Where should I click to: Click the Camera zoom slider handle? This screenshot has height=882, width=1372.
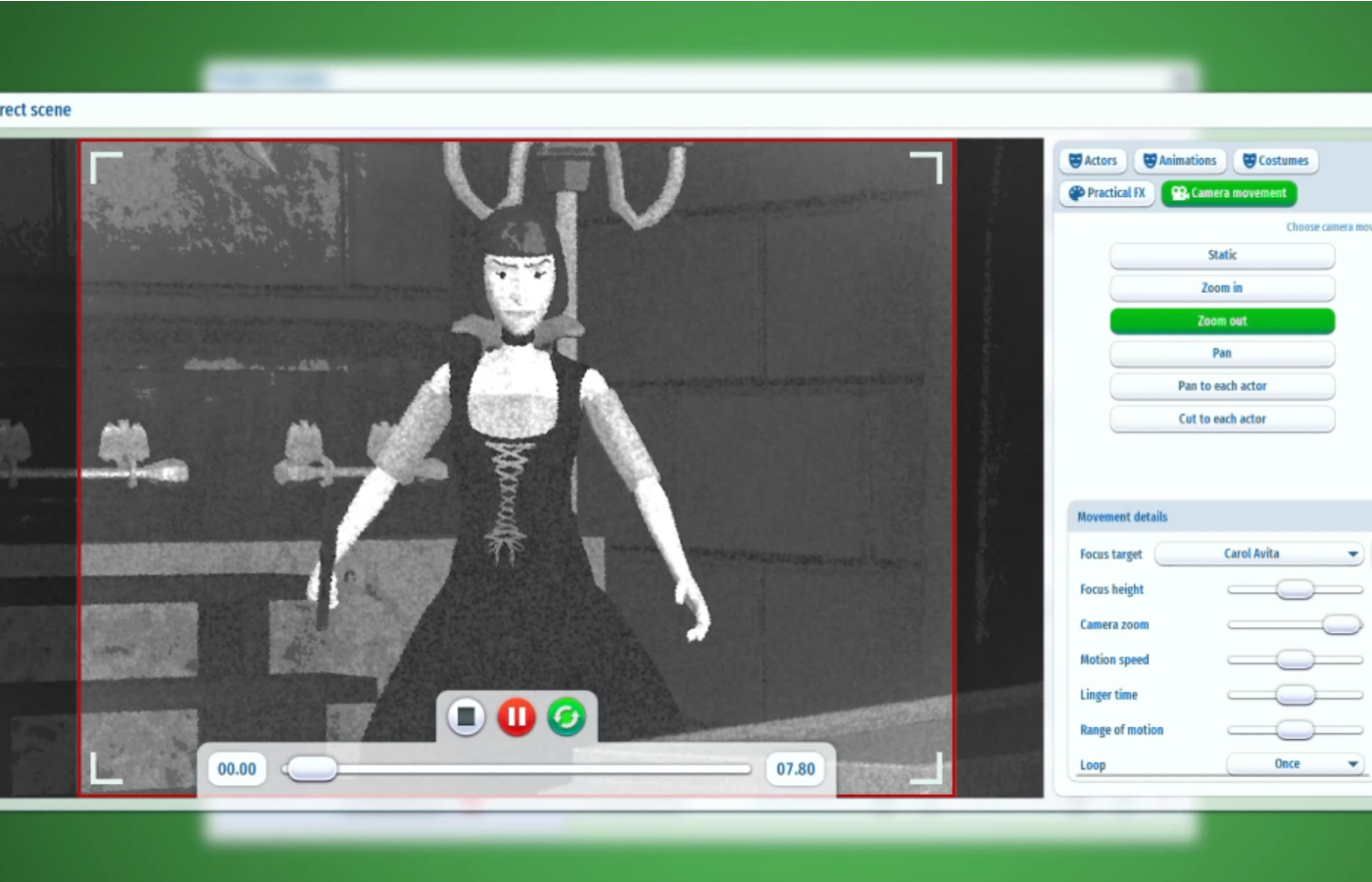1341,624
